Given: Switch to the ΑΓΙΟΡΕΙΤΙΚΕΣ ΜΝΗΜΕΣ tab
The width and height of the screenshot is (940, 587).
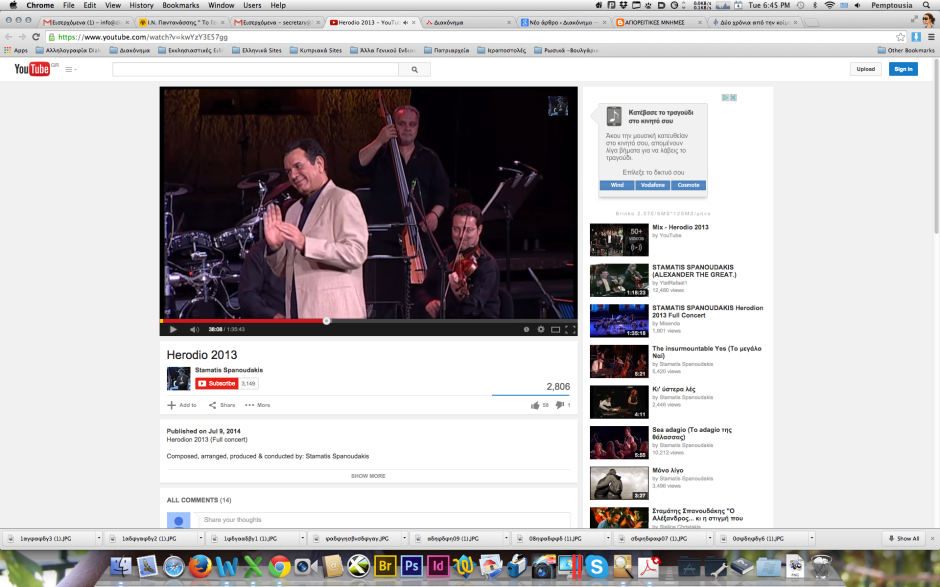Looking at the screenshot, I should [x=650, y=21].
